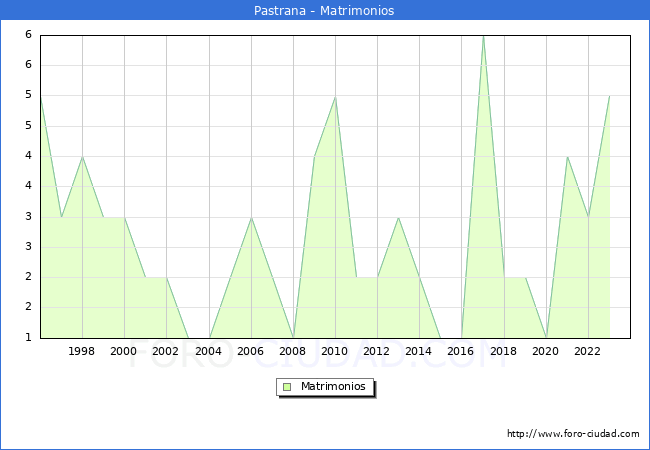The image size is (650, 450).
Task: Click the 2010 peak data point
Action: pyautogui.click(x=335, y=97)
